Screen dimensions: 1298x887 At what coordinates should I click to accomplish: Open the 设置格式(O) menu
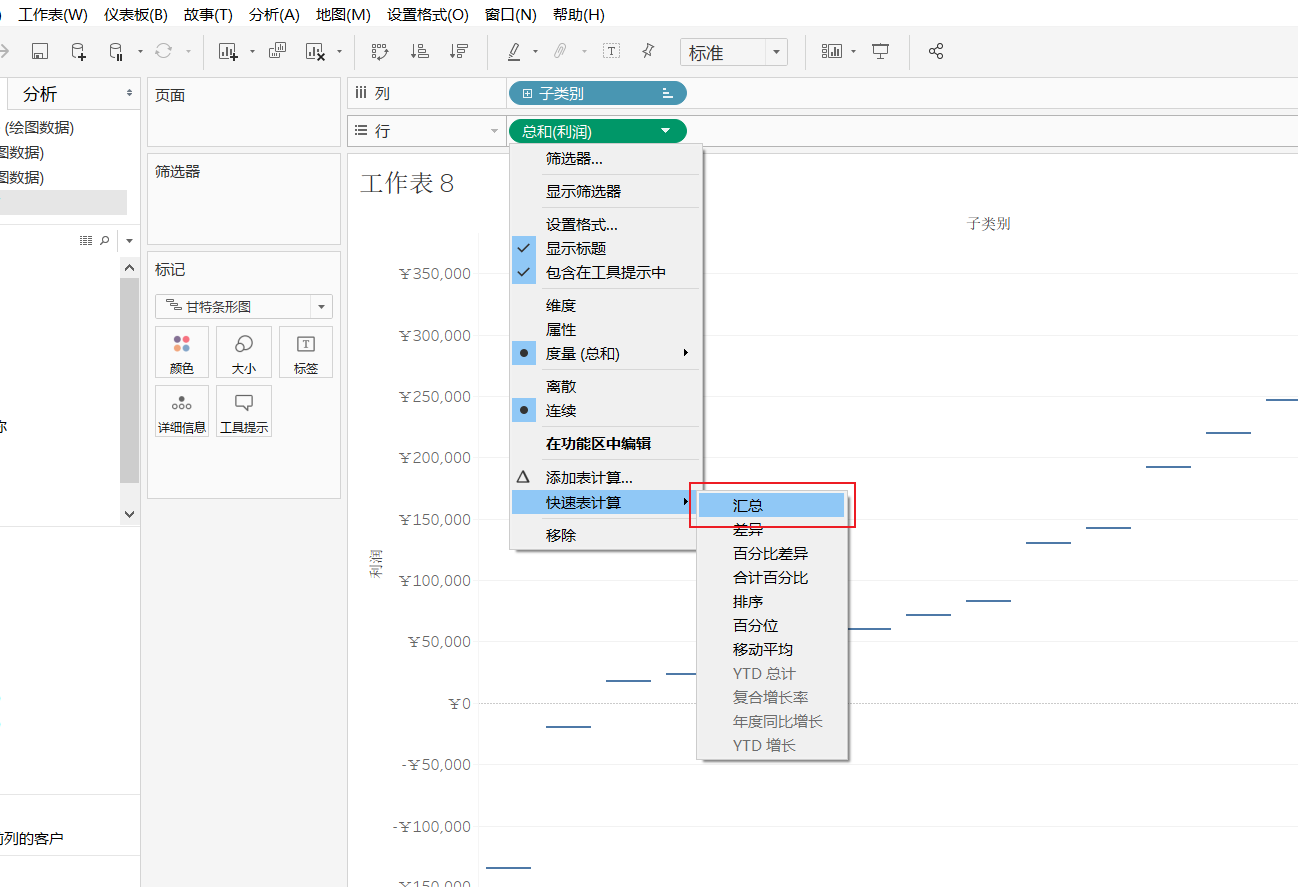428,15
